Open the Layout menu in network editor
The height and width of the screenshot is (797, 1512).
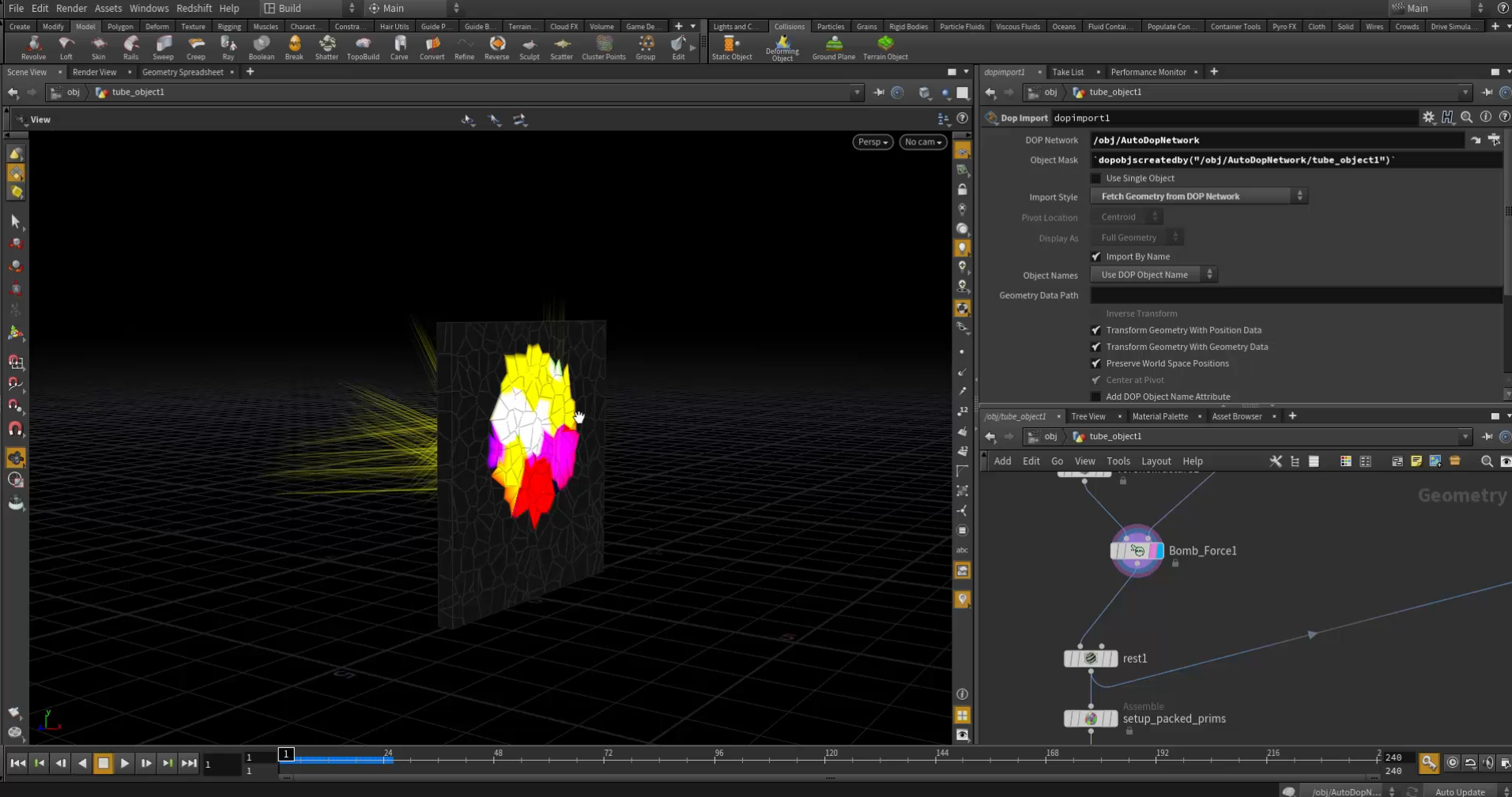[1156, 461]
